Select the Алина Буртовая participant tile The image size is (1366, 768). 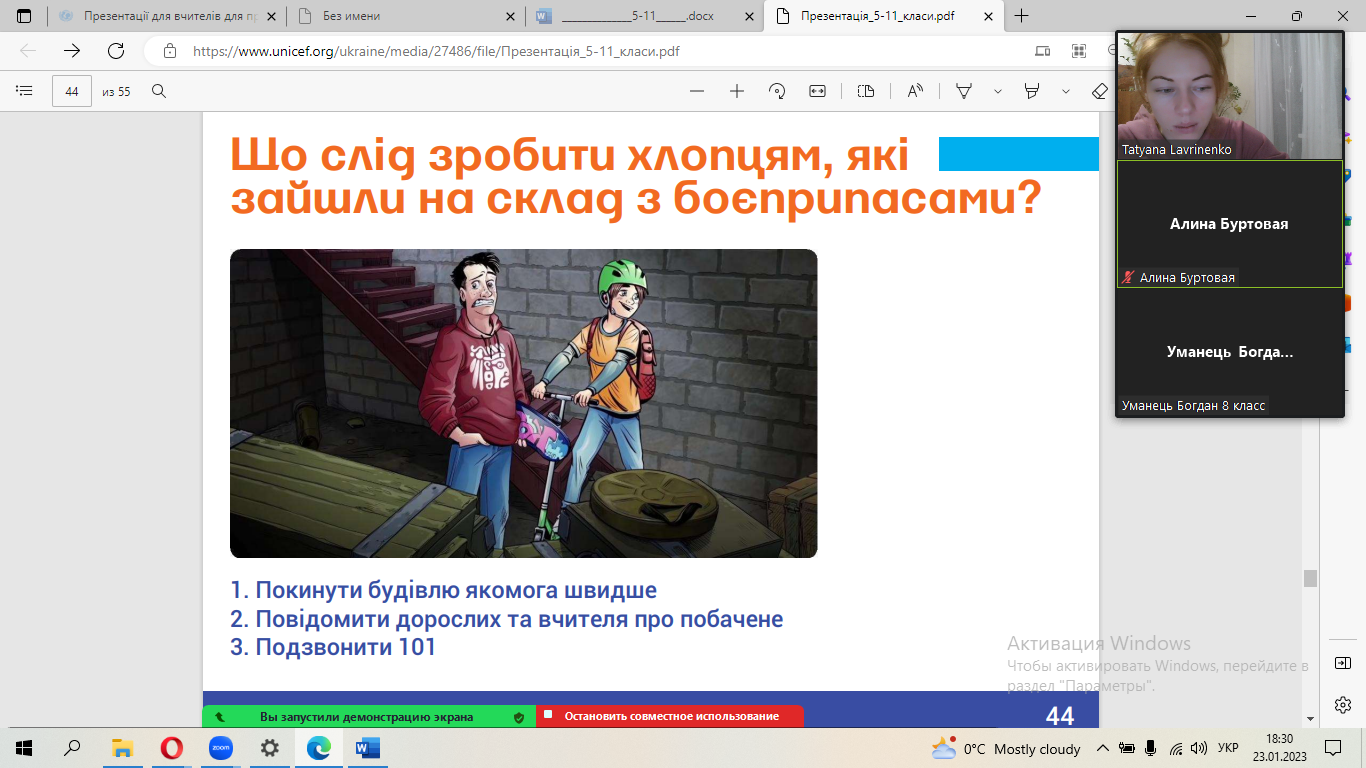tap(1230, 224)
